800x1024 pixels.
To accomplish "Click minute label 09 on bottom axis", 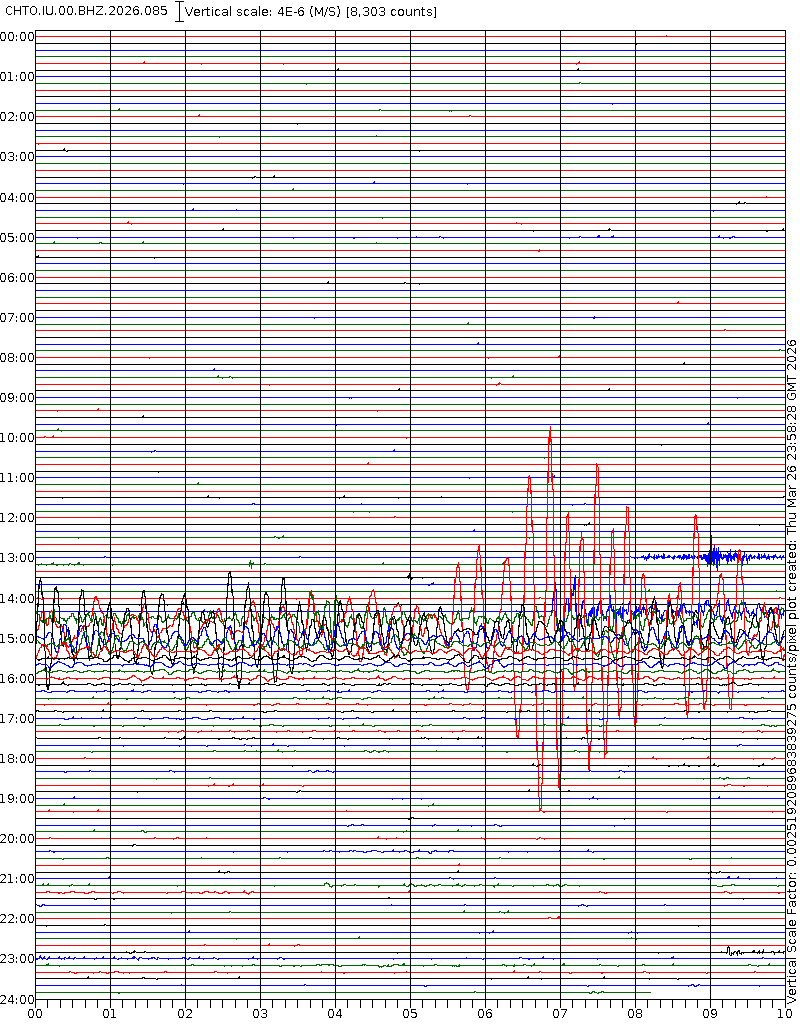I will (x=710, y=1014).
